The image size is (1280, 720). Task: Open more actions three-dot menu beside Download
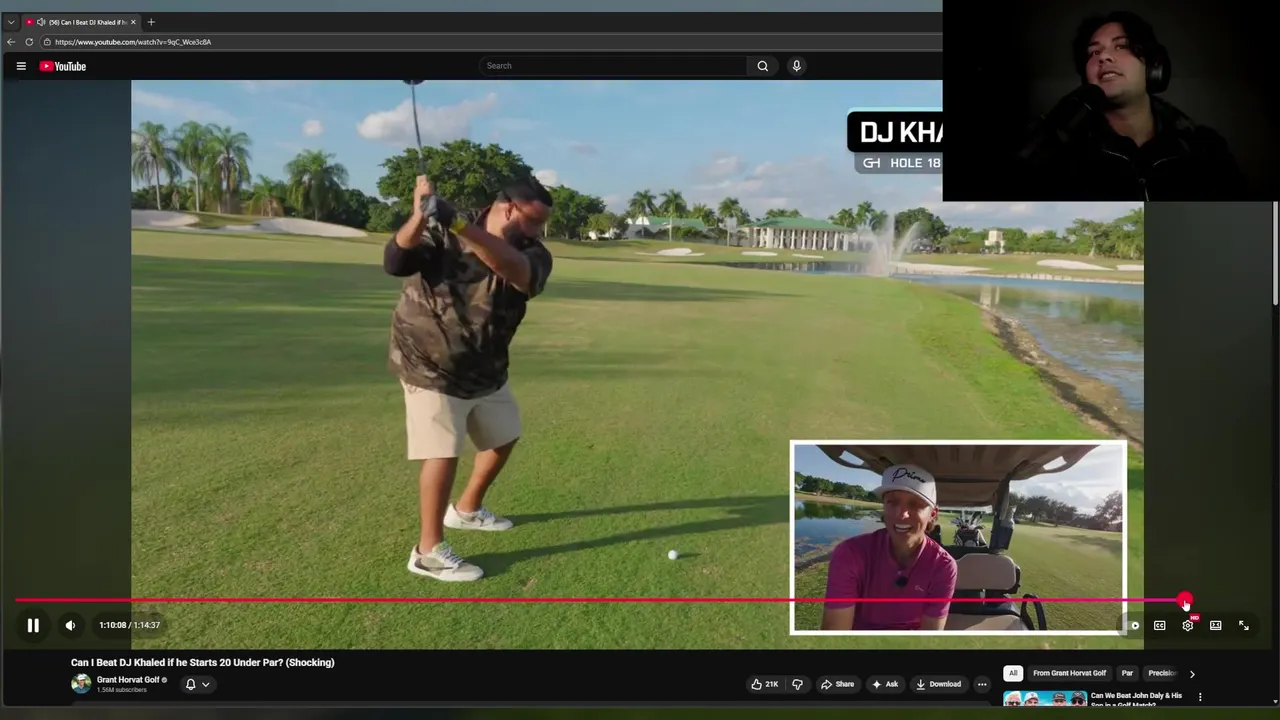(x=982, y=684)
